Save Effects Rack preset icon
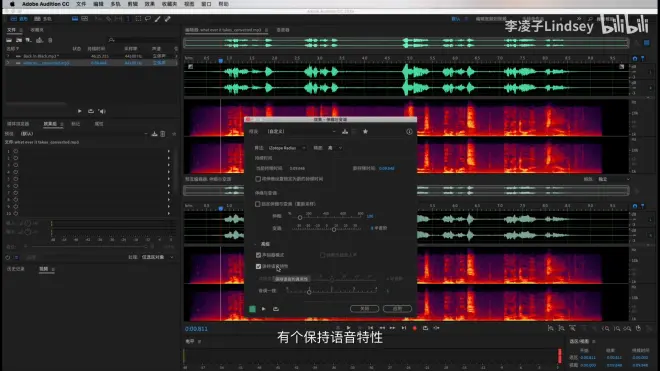 point(154,134)
